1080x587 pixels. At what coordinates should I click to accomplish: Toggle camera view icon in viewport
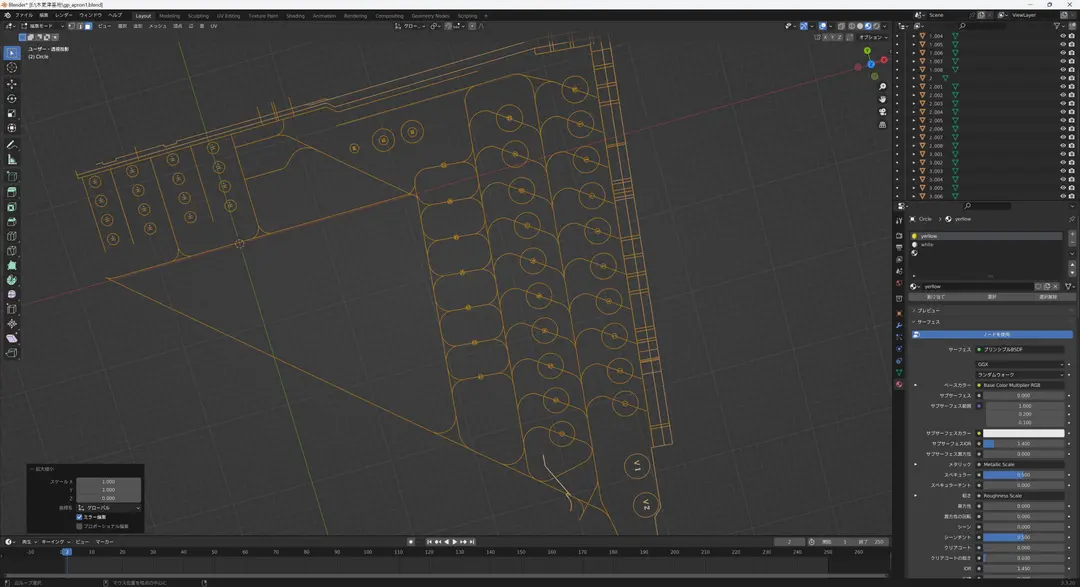tap(882, 112)
